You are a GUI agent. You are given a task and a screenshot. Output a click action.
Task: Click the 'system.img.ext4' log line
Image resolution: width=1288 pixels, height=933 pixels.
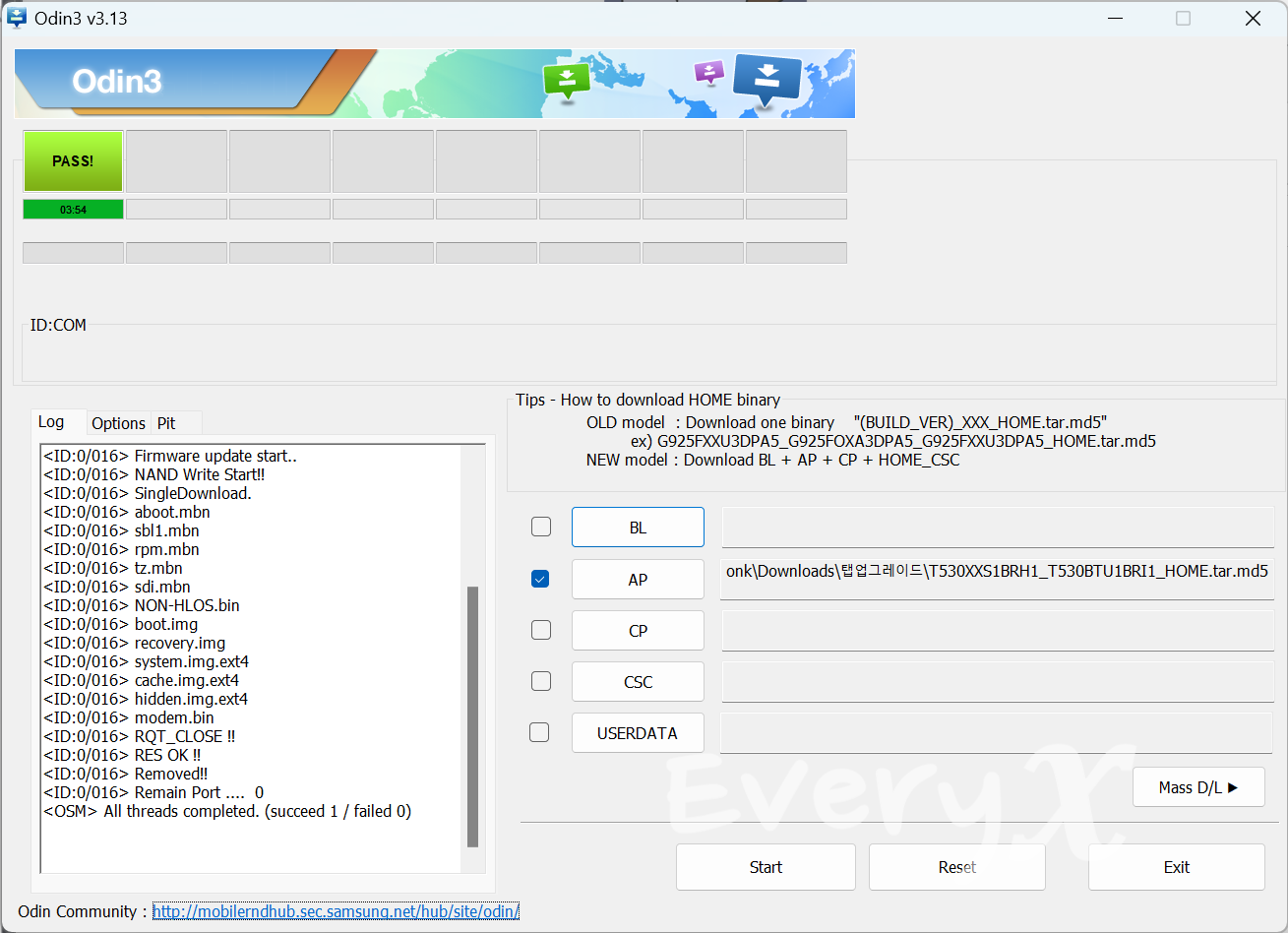click(147, 661)
